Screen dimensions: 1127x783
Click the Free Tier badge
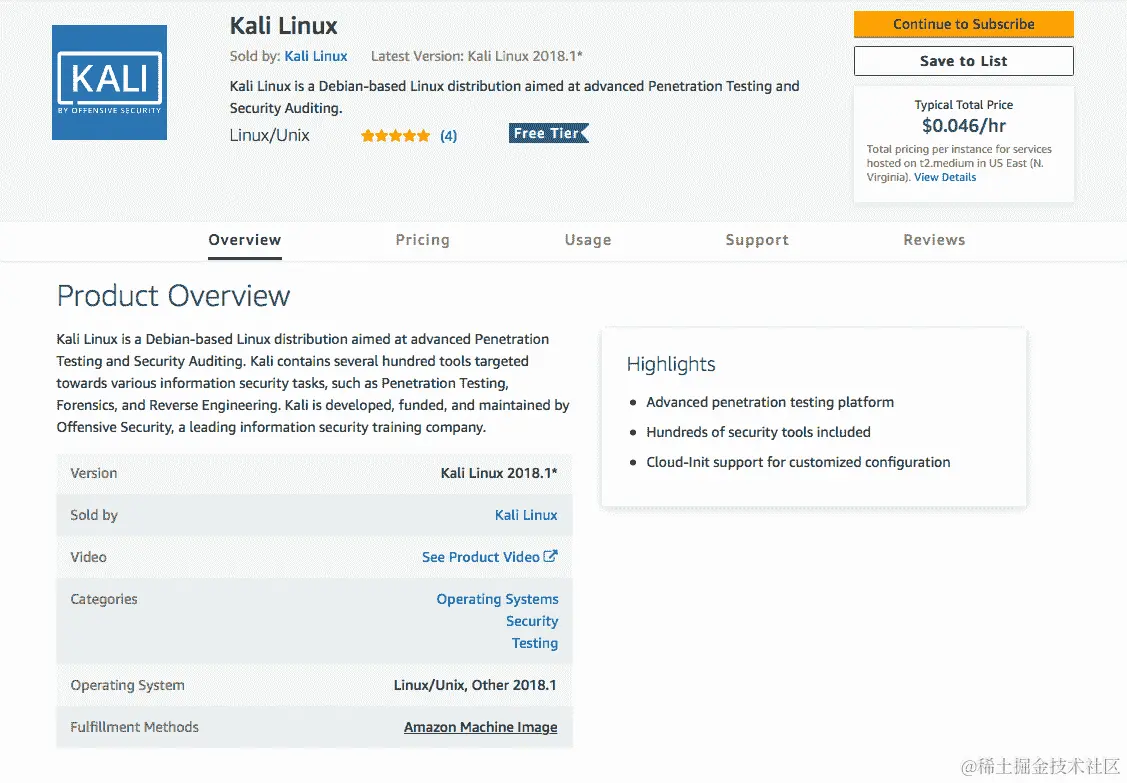[x=549, y=133]
